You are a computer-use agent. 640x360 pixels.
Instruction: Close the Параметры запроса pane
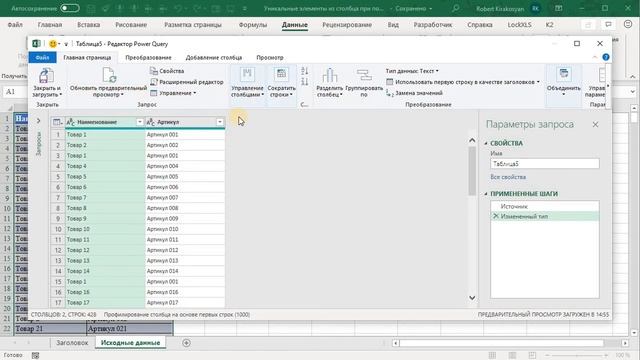595,124
